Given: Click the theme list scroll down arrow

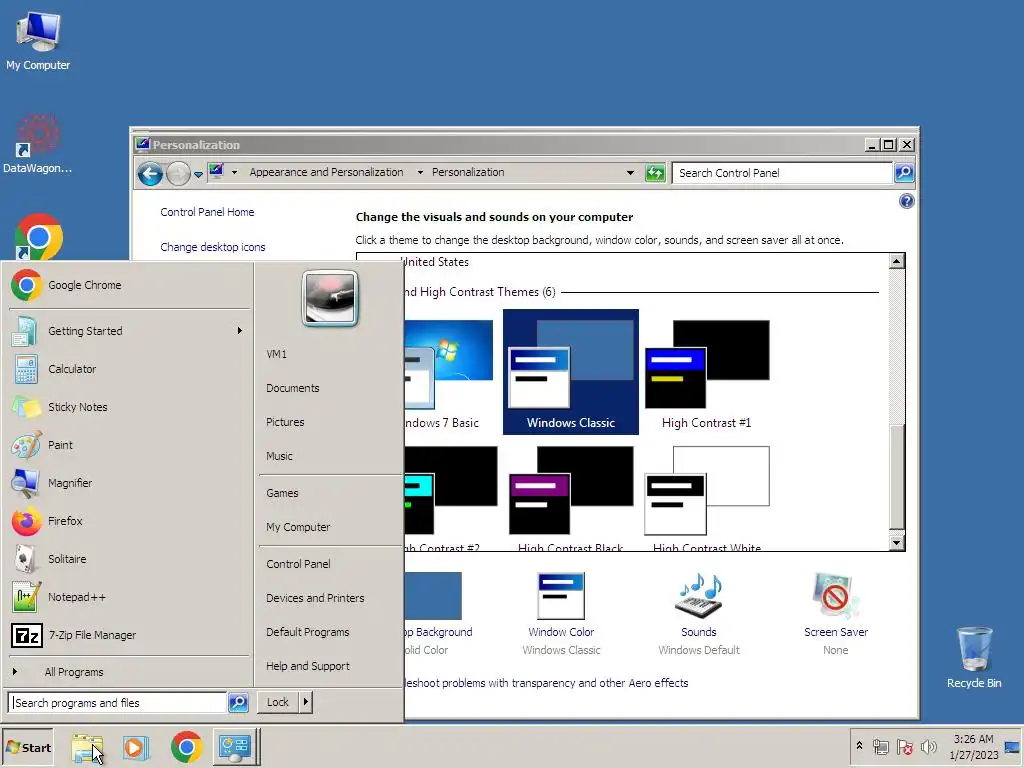Looking at the screenshot, I should [x=897, y=542].
